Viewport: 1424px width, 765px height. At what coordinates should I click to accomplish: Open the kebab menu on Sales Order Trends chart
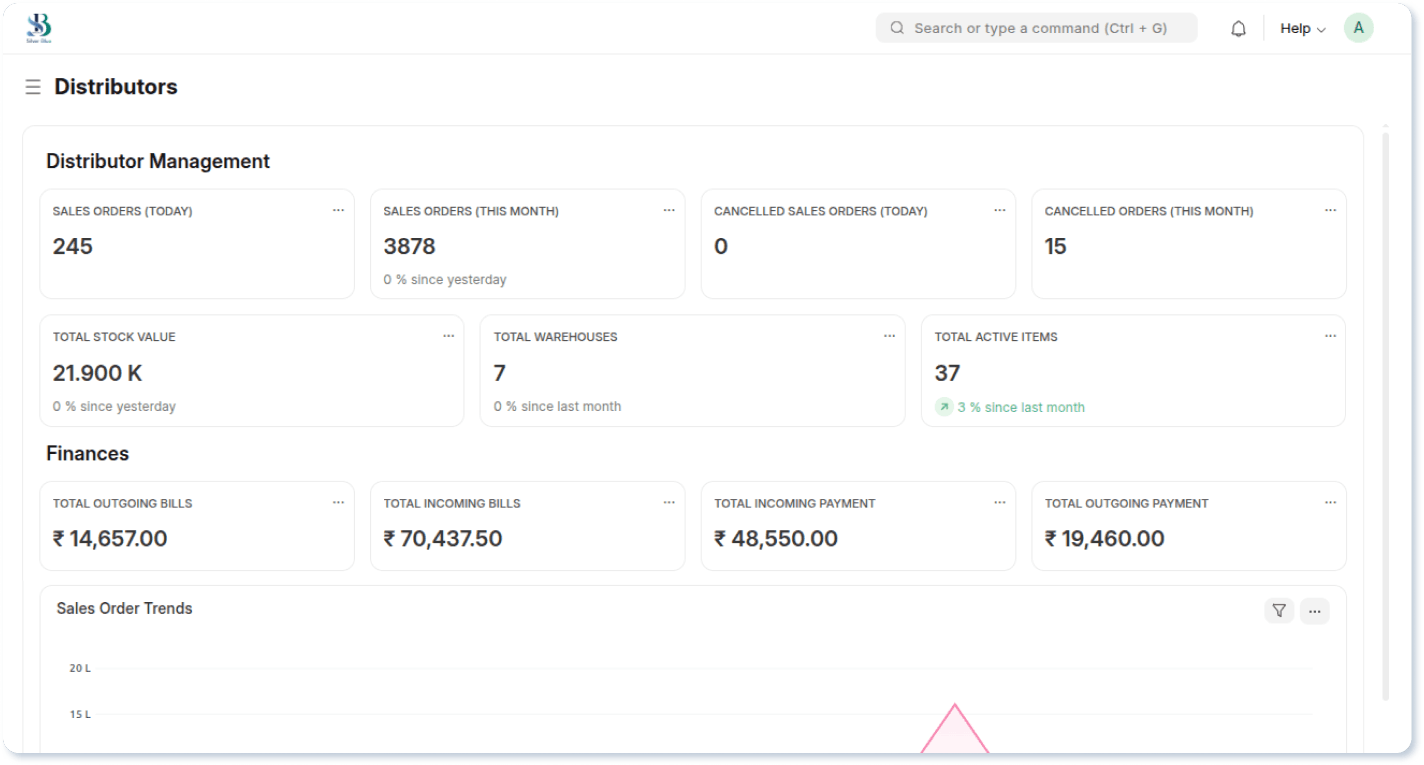click(x=1315, y=610)
